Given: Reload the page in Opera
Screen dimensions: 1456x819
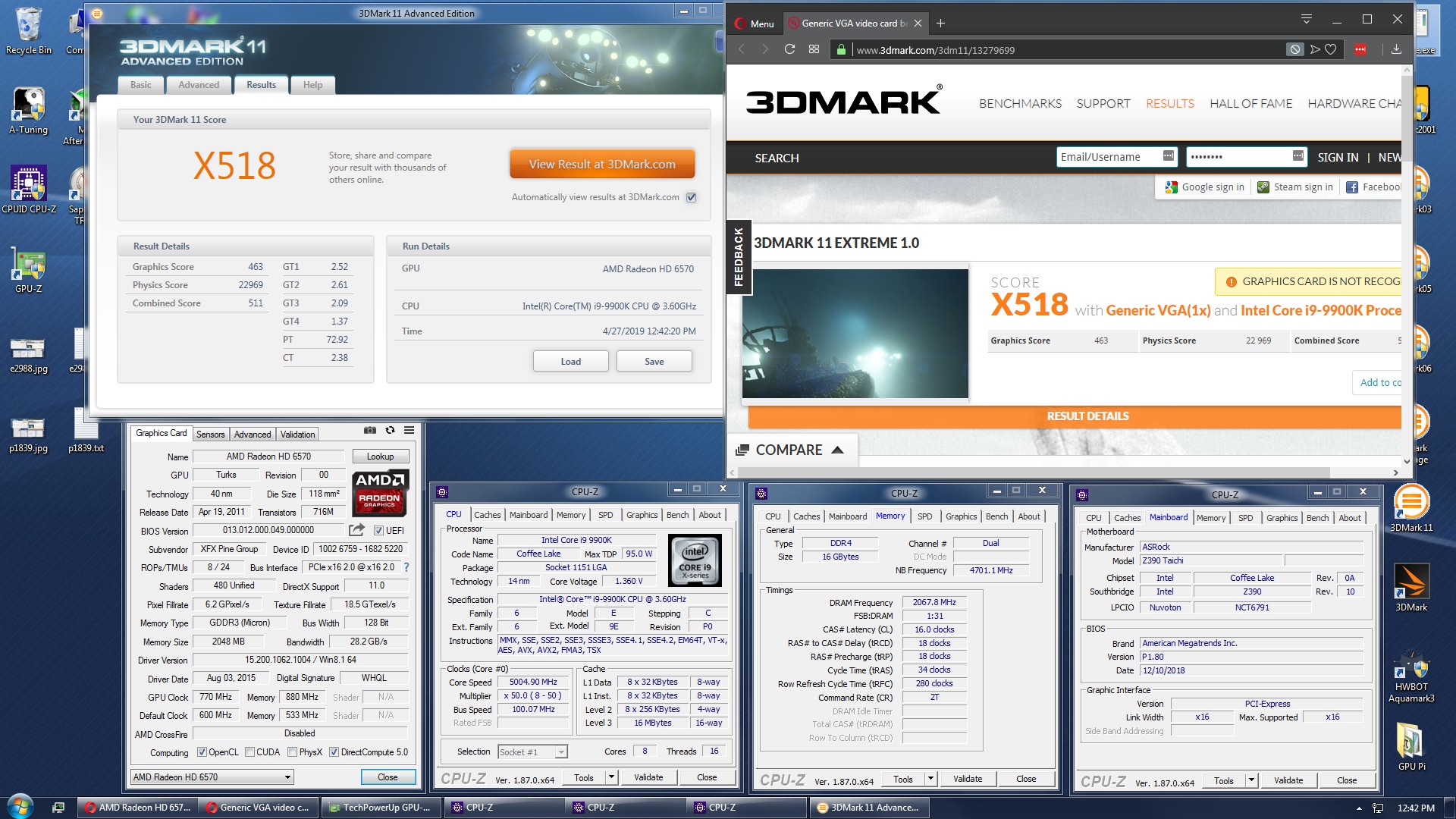Looking at the screenshot, I should (x=789, y=49).
